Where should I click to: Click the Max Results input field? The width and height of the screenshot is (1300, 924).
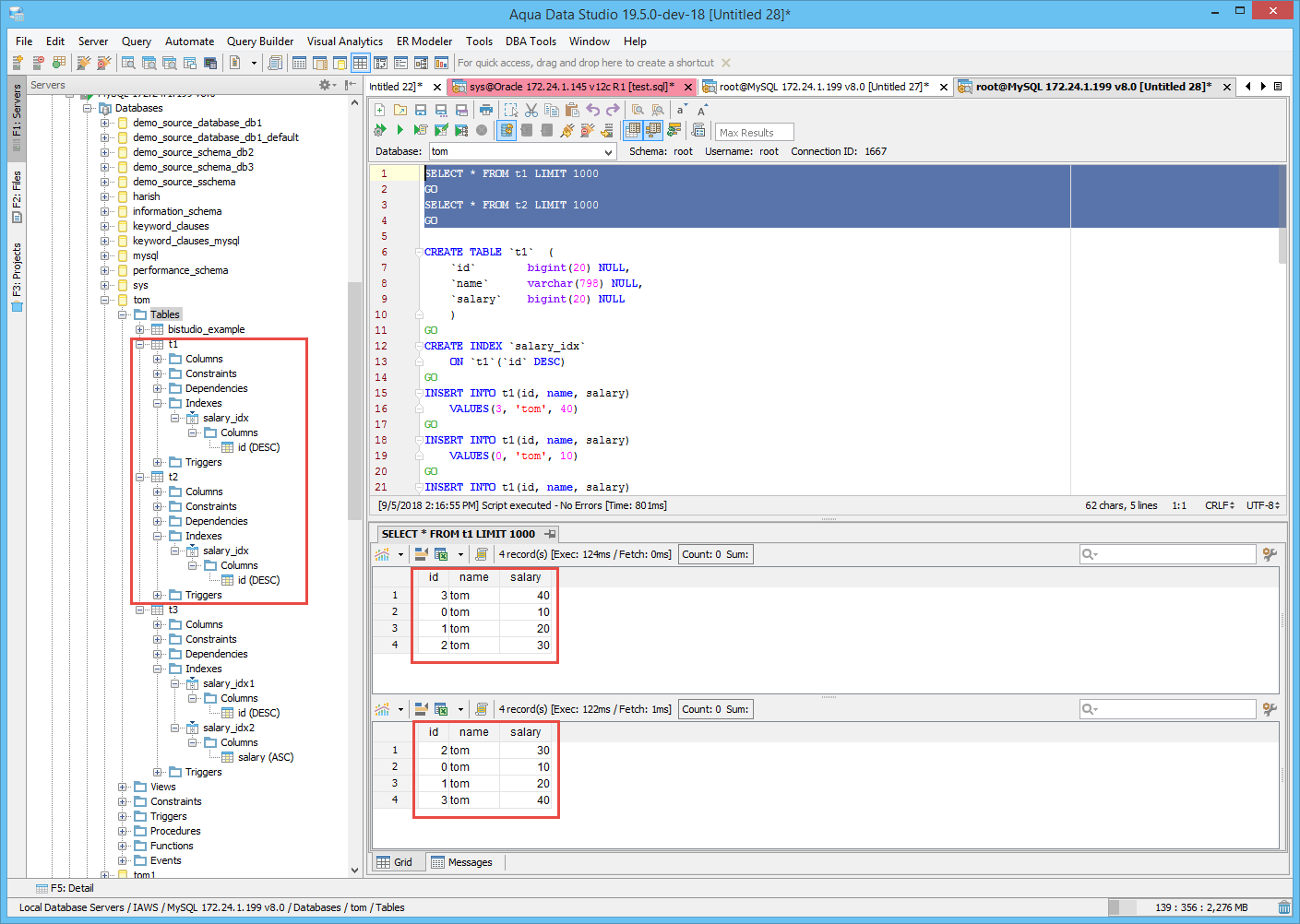754,132
